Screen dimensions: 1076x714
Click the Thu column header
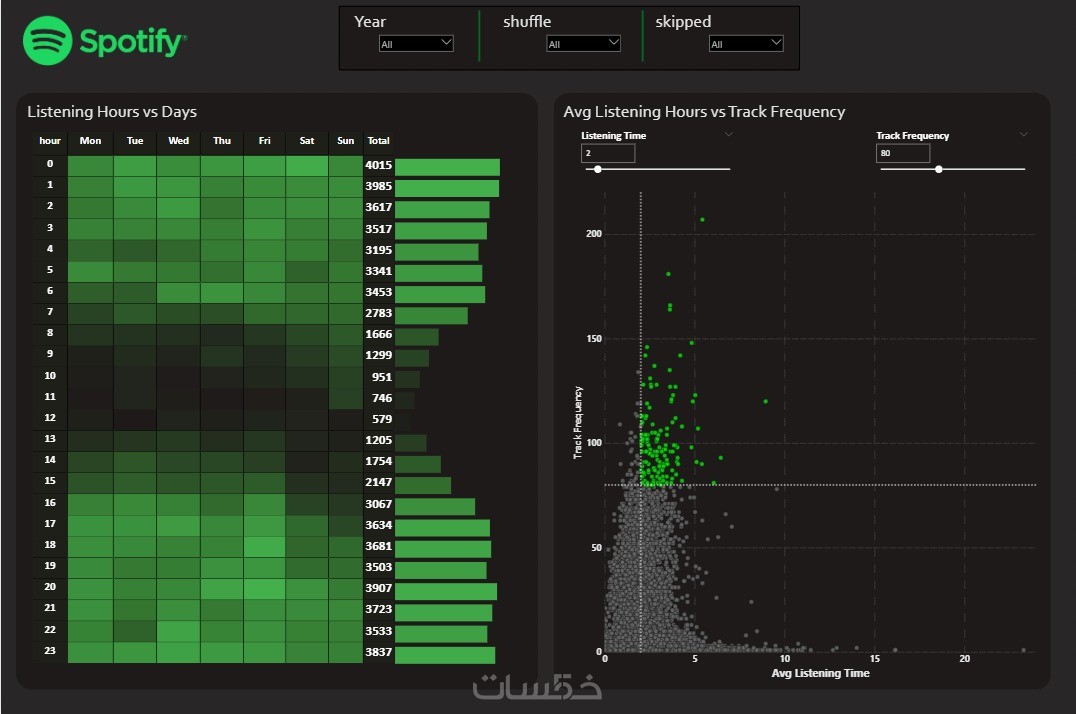coord(222,141)
